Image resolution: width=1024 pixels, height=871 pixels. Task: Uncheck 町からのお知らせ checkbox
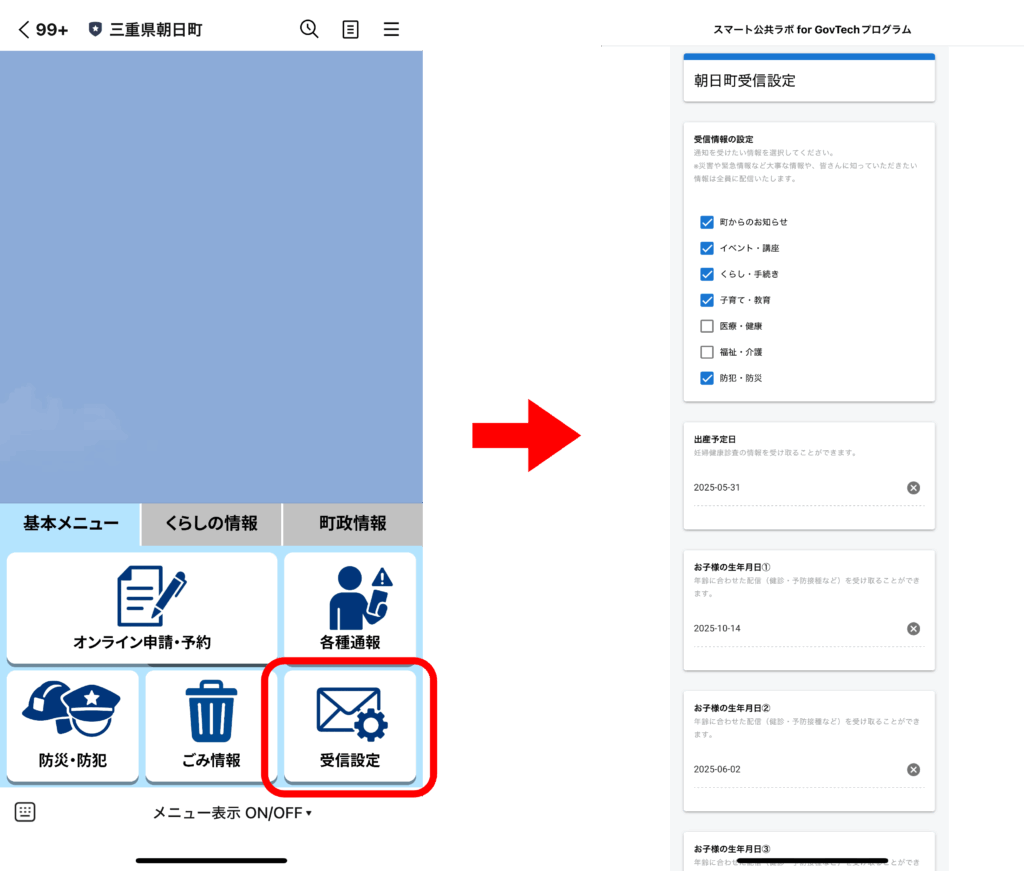click(x=707, y=222)
